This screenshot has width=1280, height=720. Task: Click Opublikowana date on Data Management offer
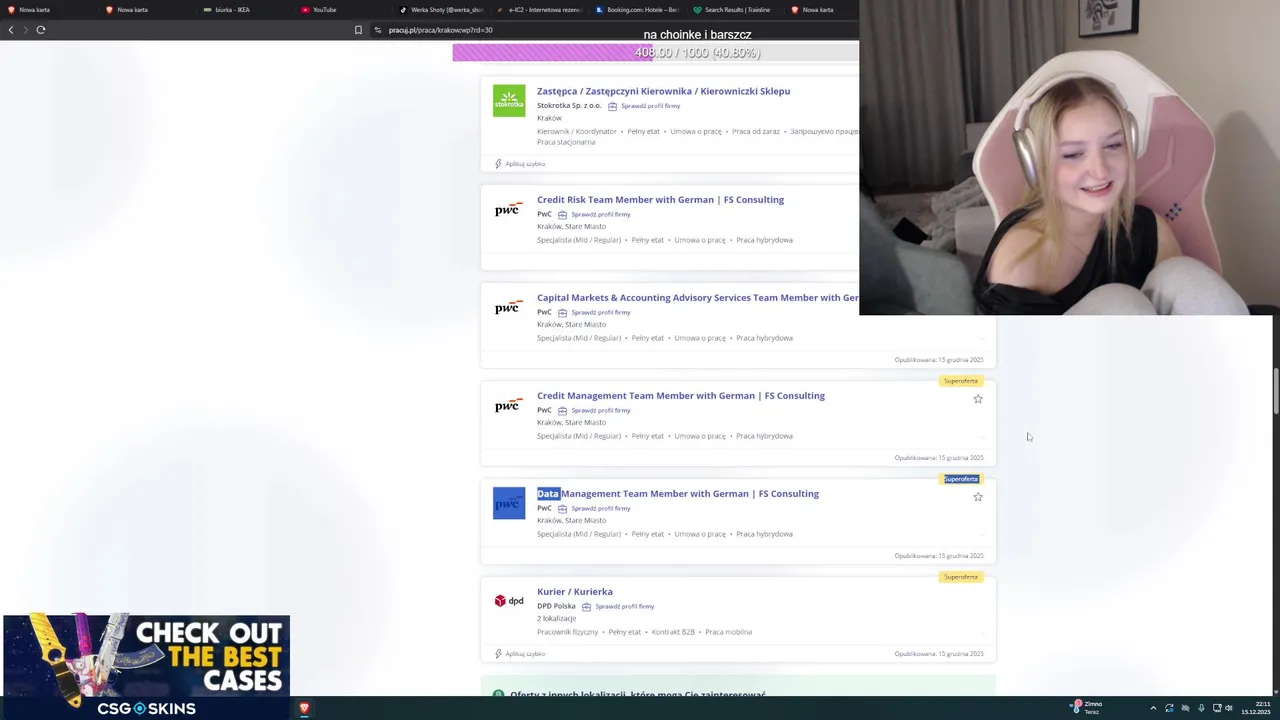pyautogui.click(x=939, y=556)
